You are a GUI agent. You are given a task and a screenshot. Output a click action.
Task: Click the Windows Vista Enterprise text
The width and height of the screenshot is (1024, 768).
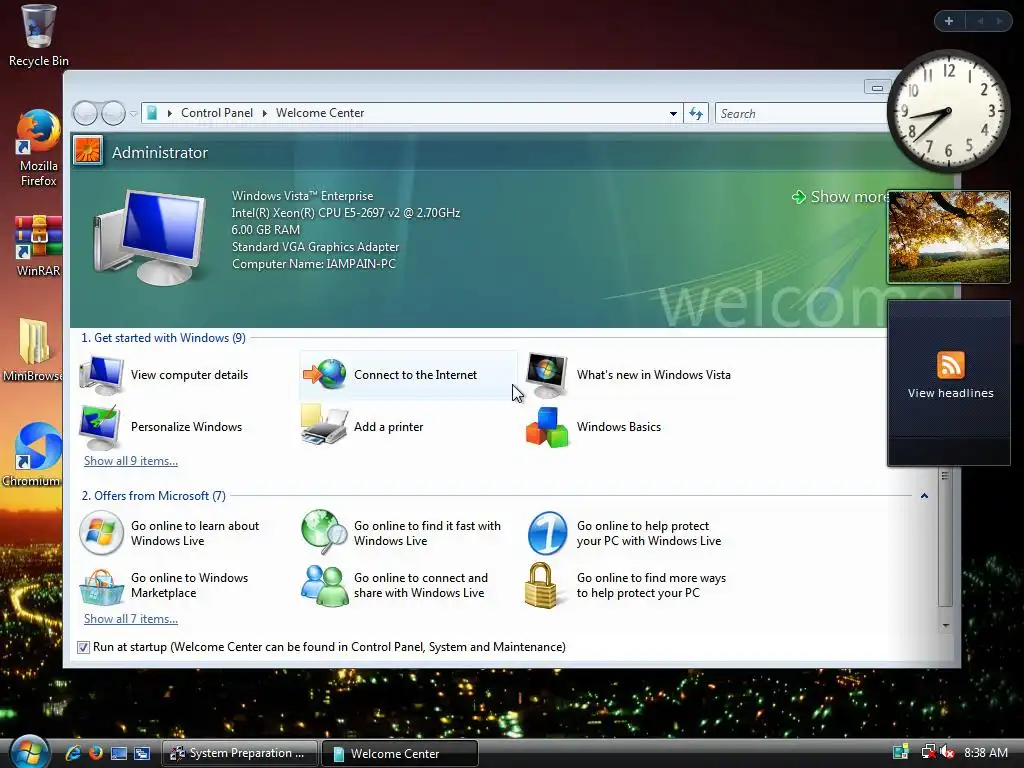(302, 196)
